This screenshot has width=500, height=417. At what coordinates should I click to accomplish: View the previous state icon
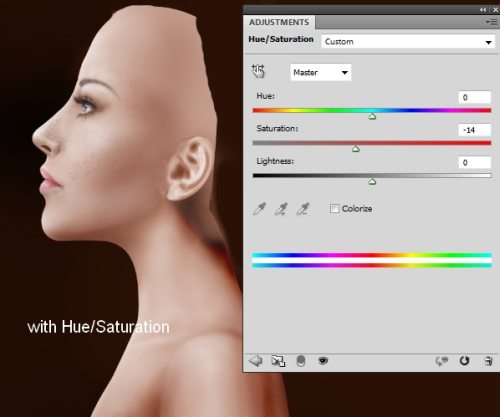[442, 361]
